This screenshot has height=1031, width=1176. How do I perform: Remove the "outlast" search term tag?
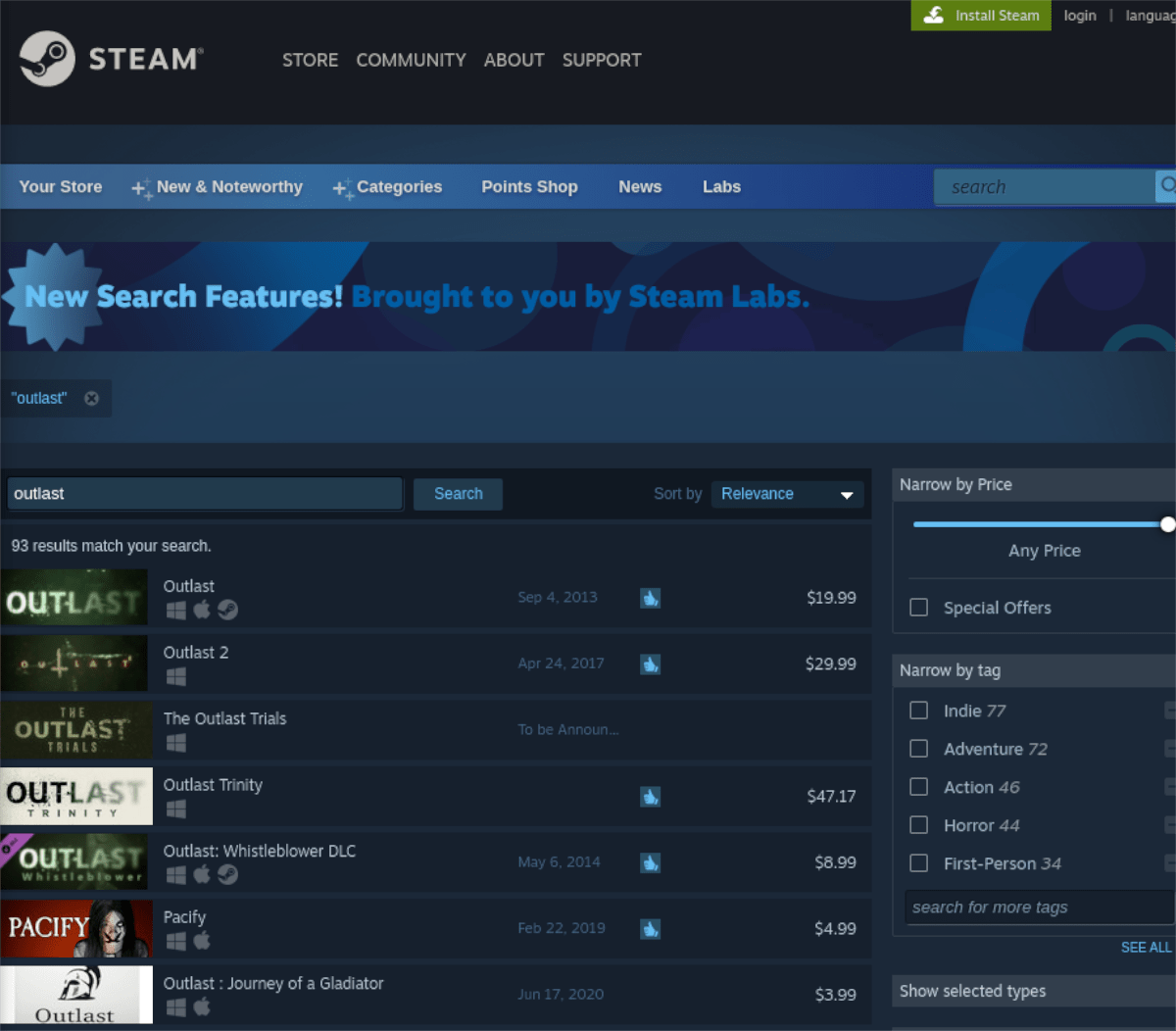pos(91,398)
